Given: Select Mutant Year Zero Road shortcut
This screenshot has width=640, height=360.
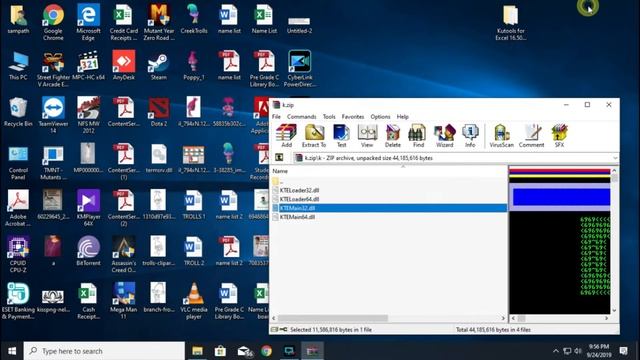Looking at the screenshot, I should tap(159, 22).
